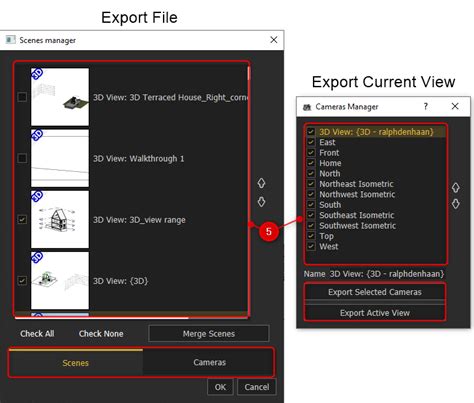474x403 pixels.
Task: Uncheck the 3D - ralphdenhaan camera checkbox
Action: pyautogui.click(x=311, y=132)
